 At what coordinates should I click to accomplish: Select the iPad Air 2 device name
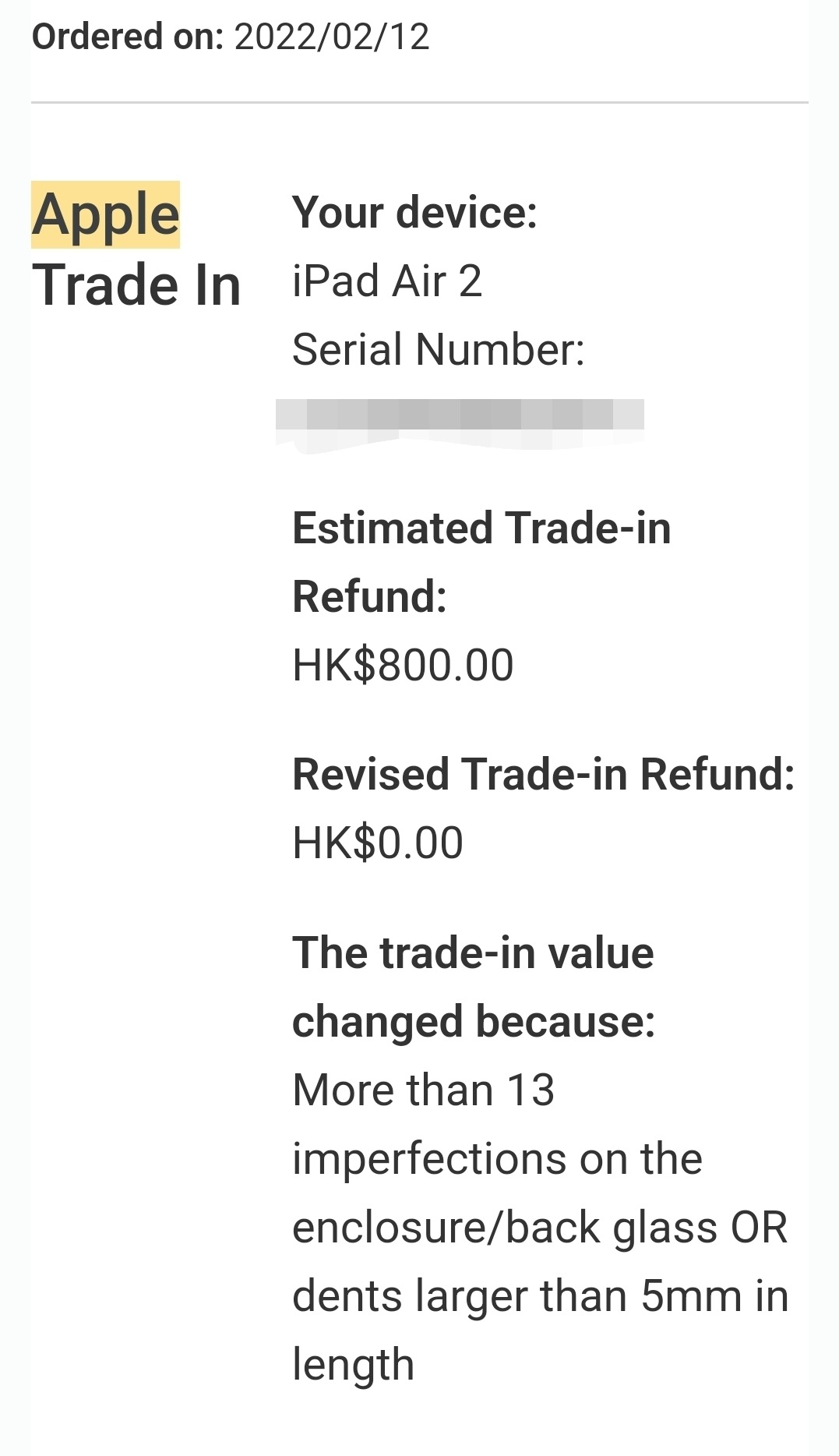click(387, 281)
